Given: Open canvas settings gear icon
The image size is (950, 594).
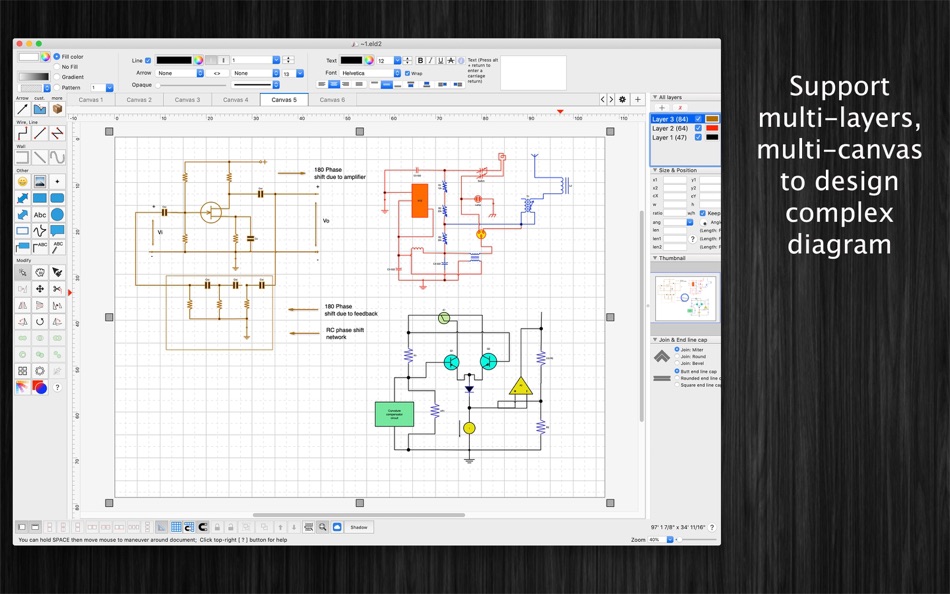Looking at the screenshot, I should coord(622,99).
